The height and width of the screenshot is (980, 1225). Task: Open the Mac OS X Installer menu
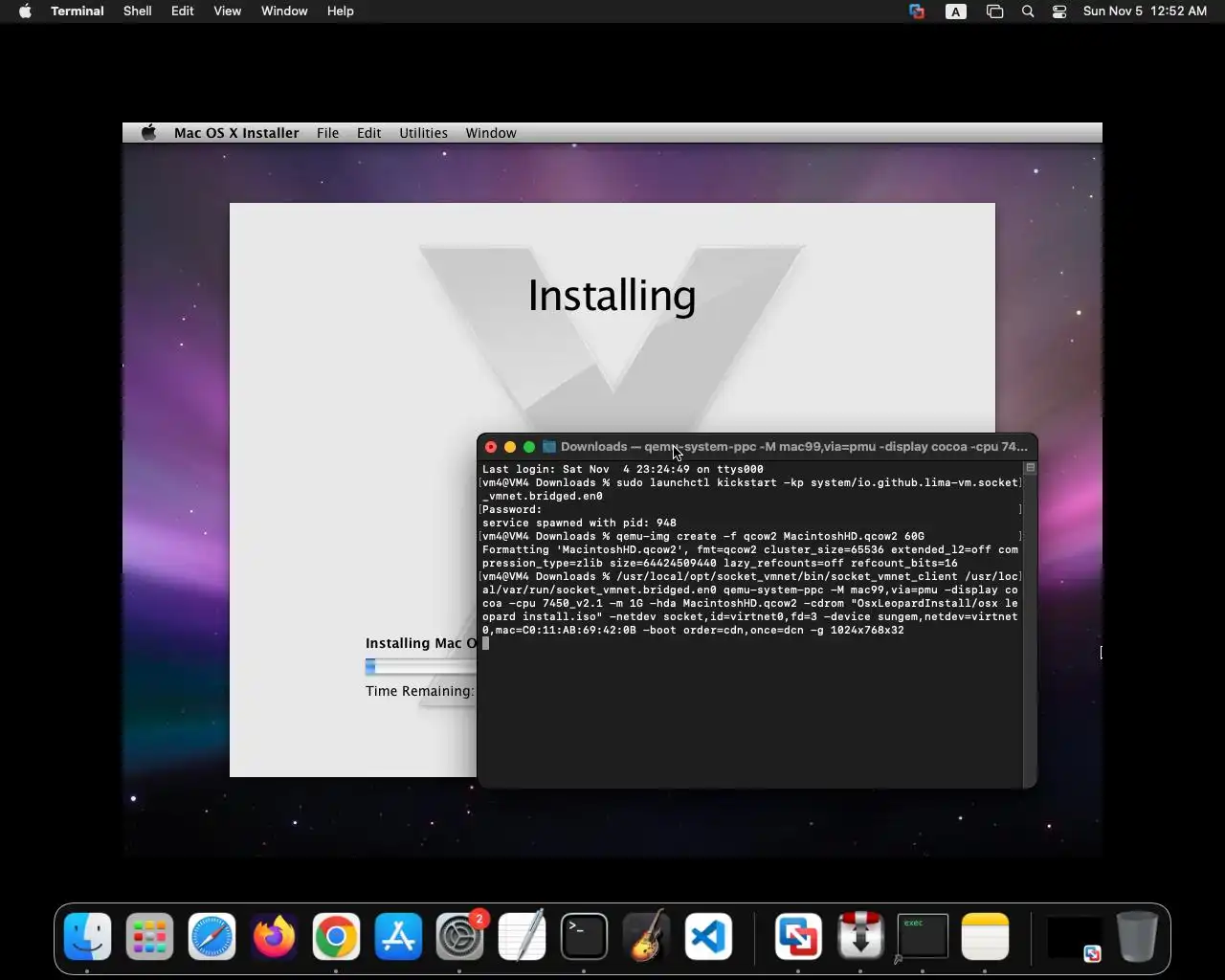pyautogui.click(x=236, y=133)
